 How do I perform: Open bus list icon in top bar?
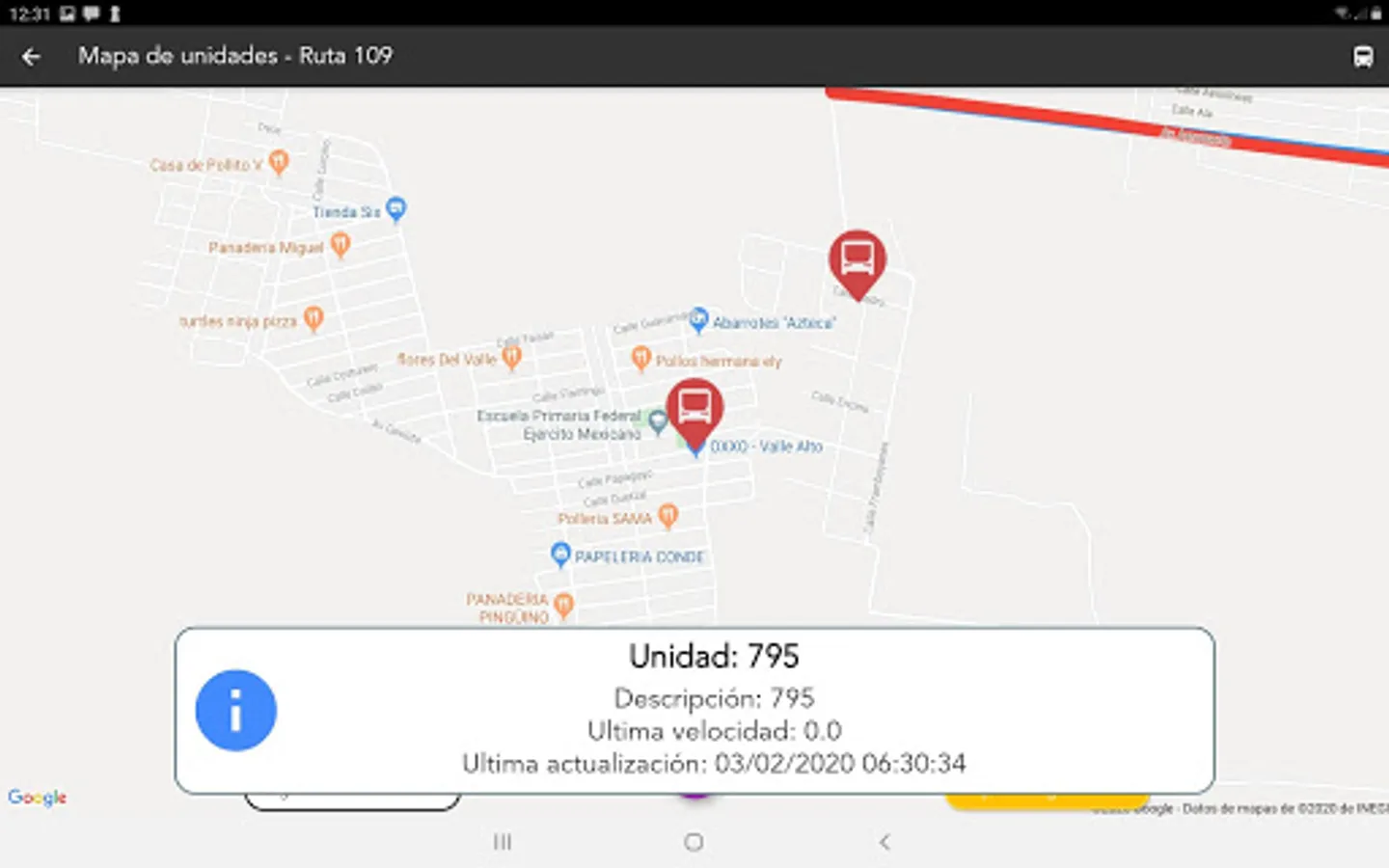click(1362, 57)
